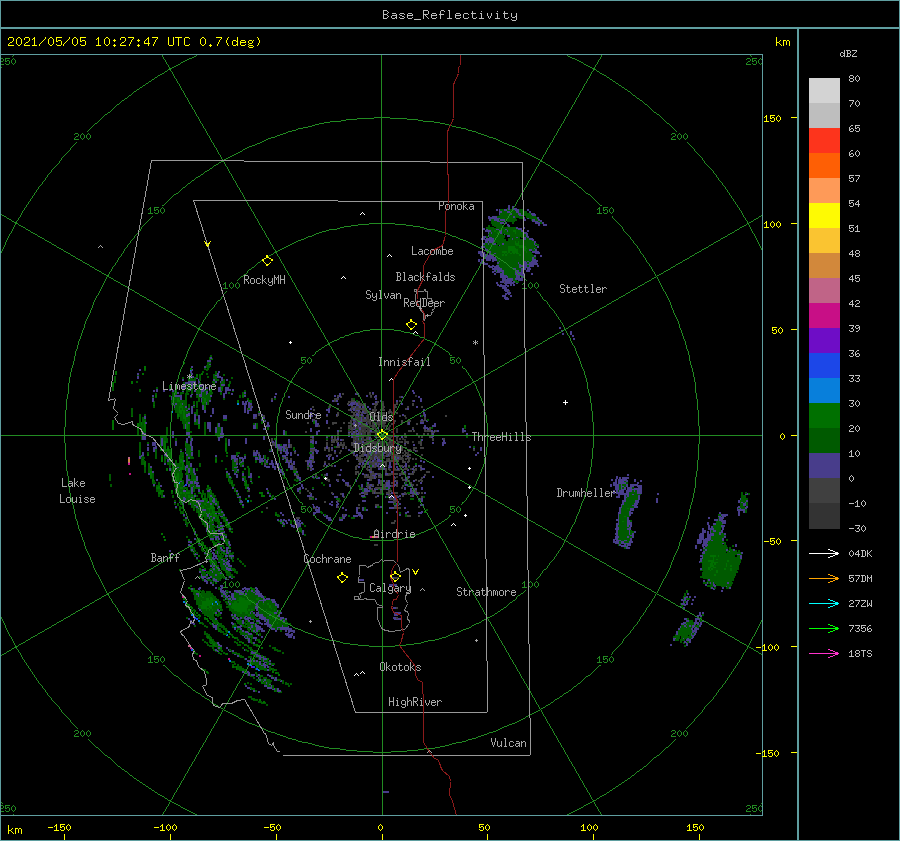Click the Lake Louise label

coord(77,491)
